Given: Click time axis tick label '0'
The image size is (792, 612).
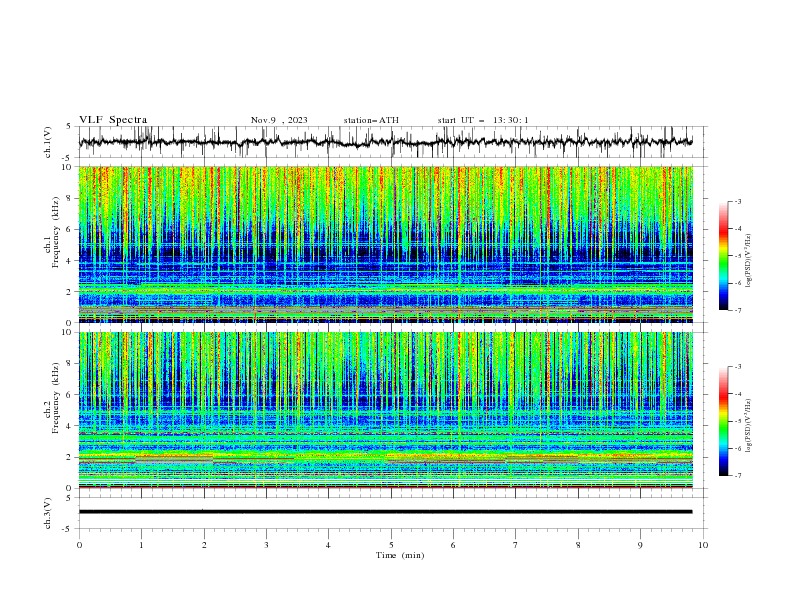Looking at the screenshot, I should click(79, 545).
